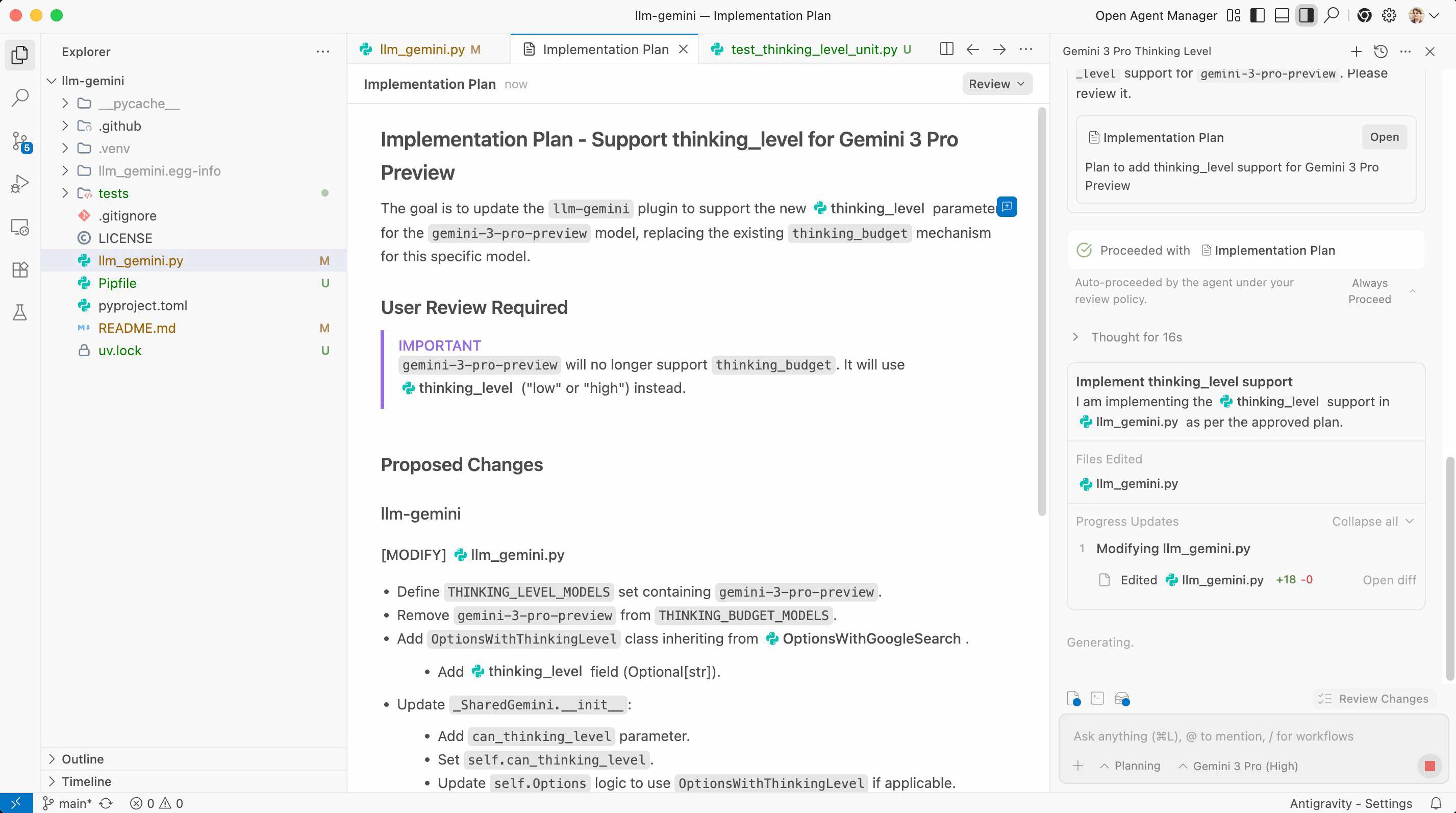1456x813 pixels.
Task: Toggle the primary sidebar layout icon
Action: point(1257,16)
